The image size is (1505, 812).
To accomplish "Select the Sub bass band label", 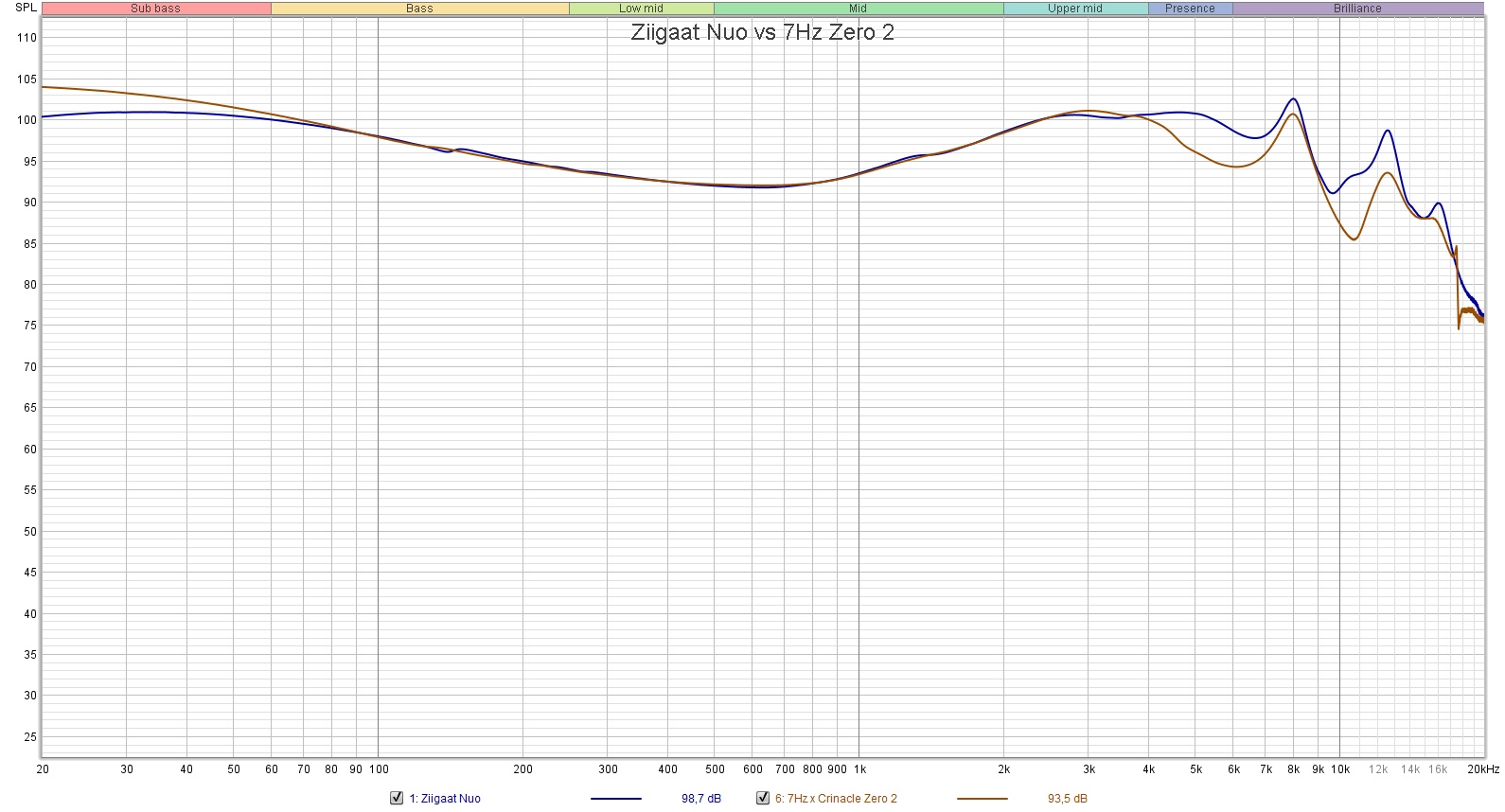I will pos(156,9).
